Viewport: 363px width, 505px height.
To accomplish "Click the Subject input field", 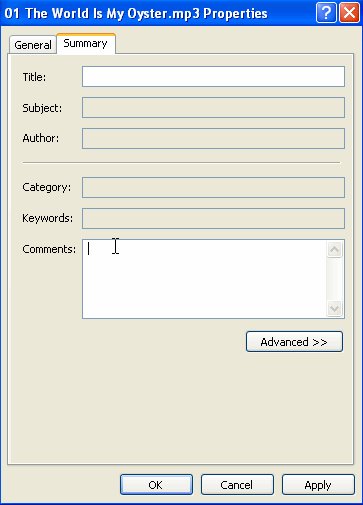I will point(213,107).
